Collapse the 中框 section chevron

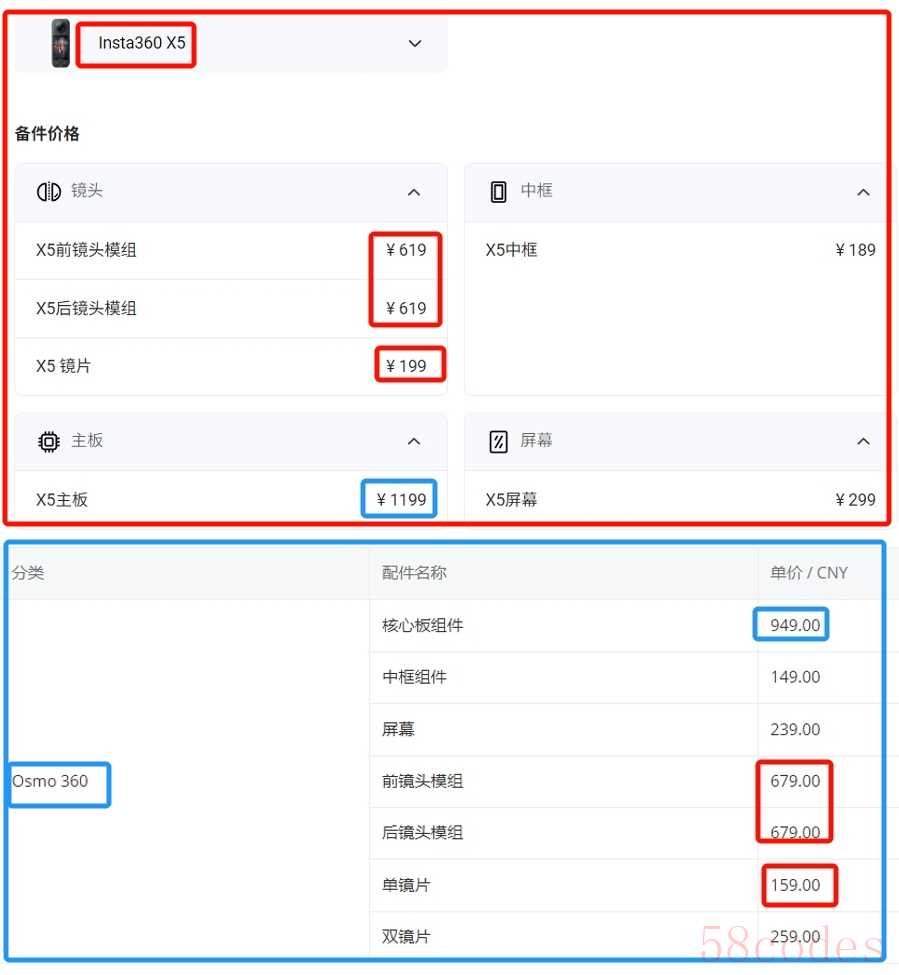863,192
